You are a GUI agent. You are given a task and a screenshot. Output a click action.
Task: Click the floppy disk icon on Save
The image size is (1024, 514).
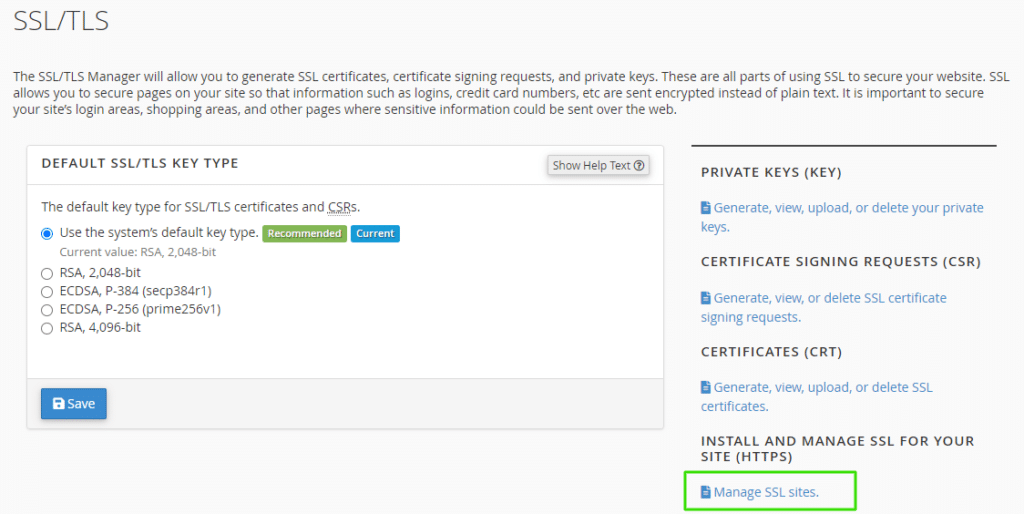pos(59,404)
